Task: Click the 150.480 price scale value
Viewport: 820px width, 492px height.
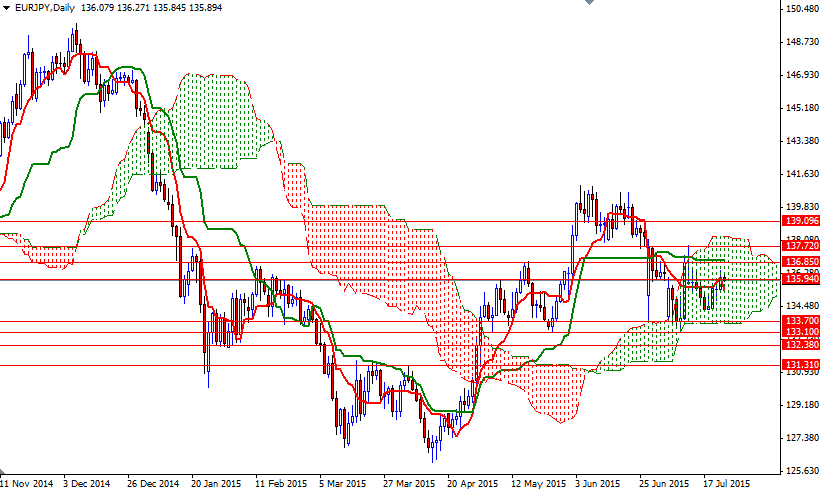Action: click(802, 8)
